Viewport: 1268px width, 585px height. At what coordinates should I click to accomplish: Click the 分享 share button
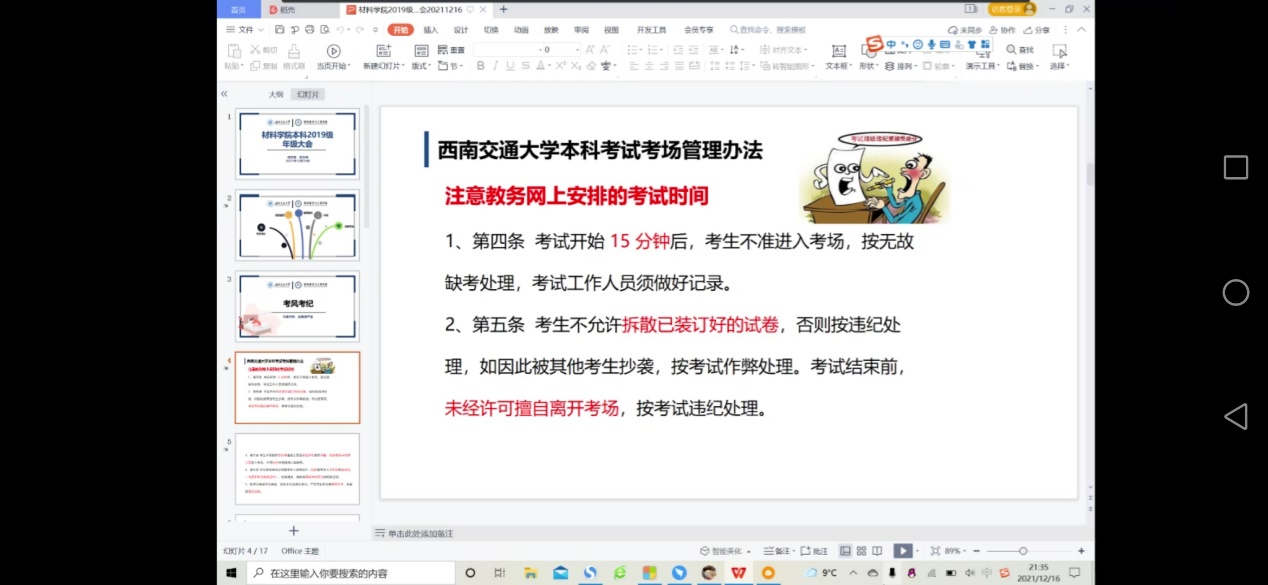1037,30
